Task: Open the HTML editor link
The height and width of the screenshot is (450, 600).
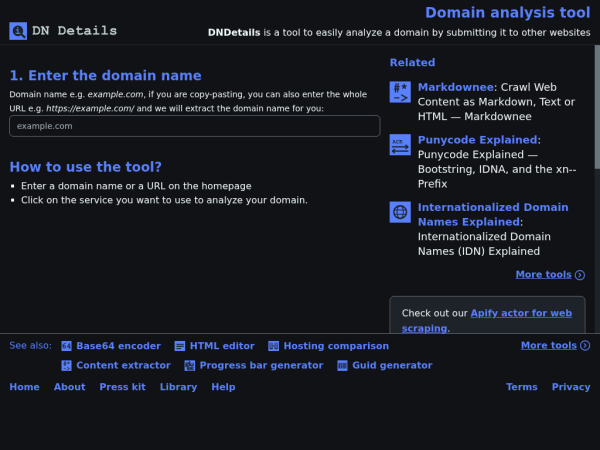Action: click(222, 346)
